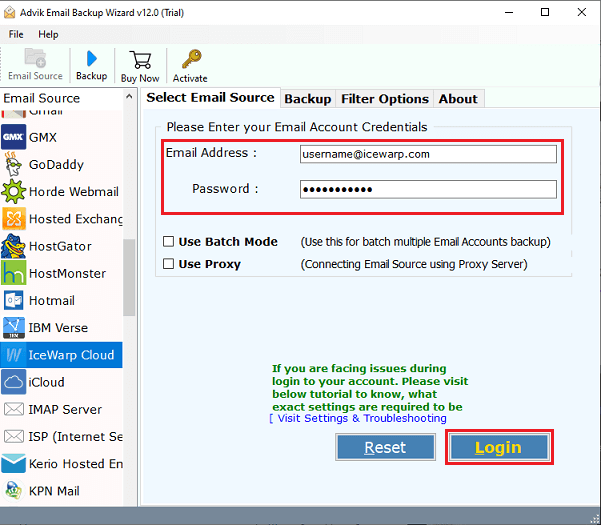Click the Backup play icon in toolbar
Screen dimensions: 601x525
coord(92,59)
